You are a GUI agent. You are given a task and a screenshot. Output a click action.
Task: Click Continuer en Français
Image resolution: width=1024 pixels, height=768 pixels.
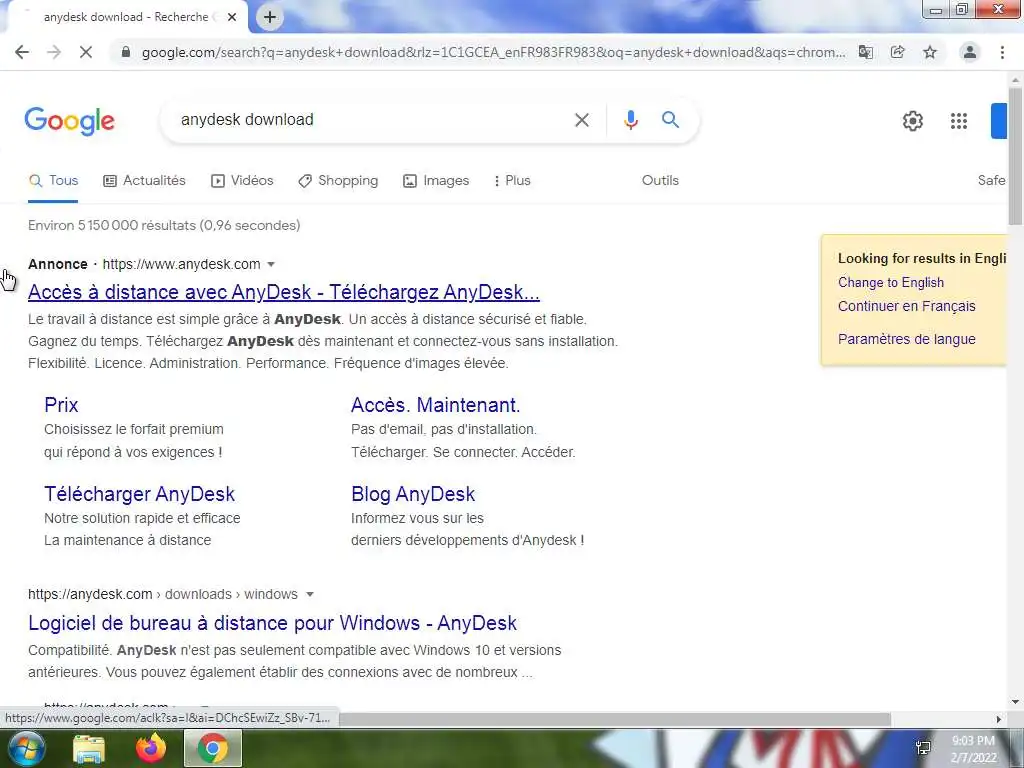click(906, 306)
